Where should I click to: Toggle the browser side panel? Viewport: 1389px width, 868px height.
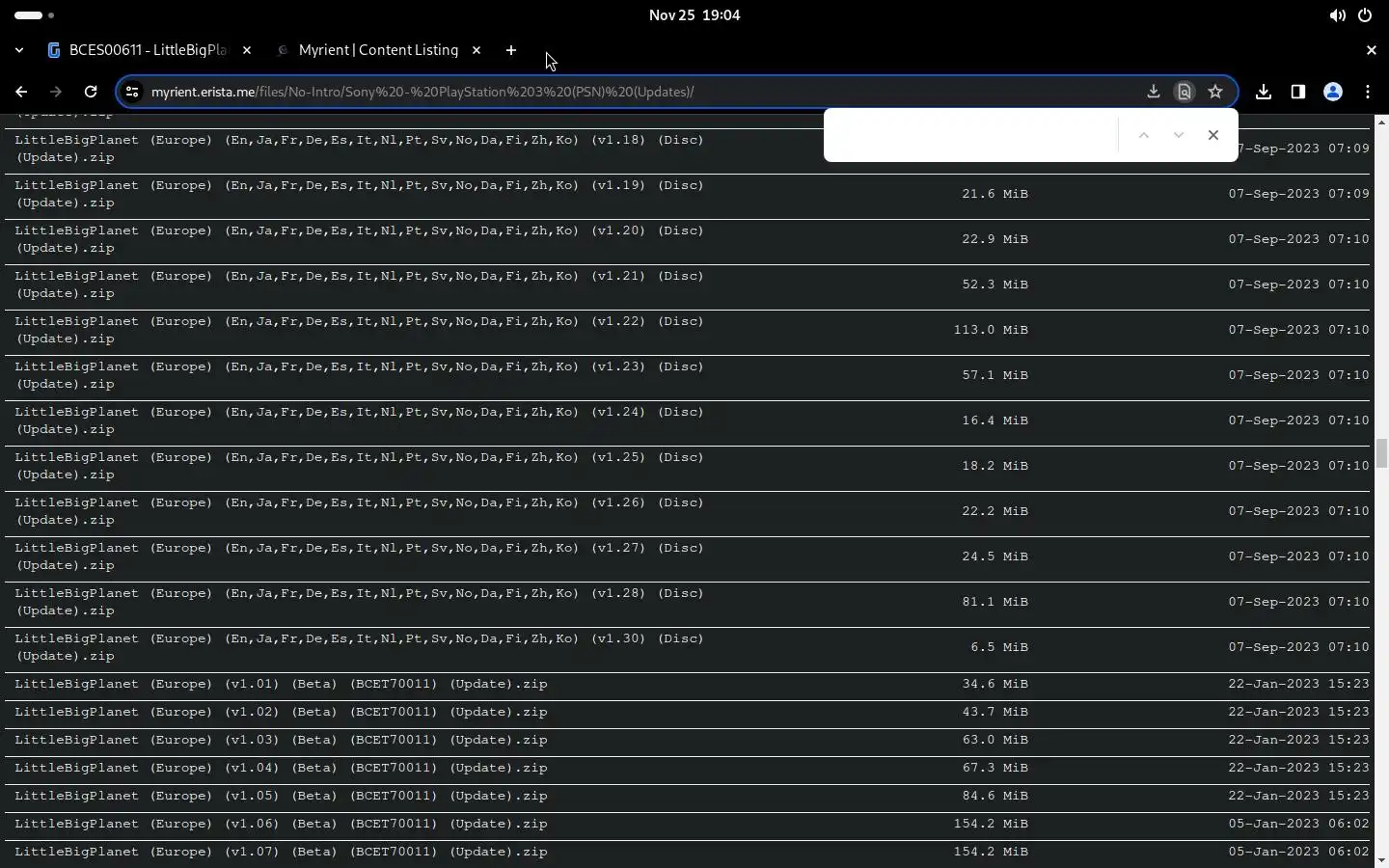tap(1298, 92)
